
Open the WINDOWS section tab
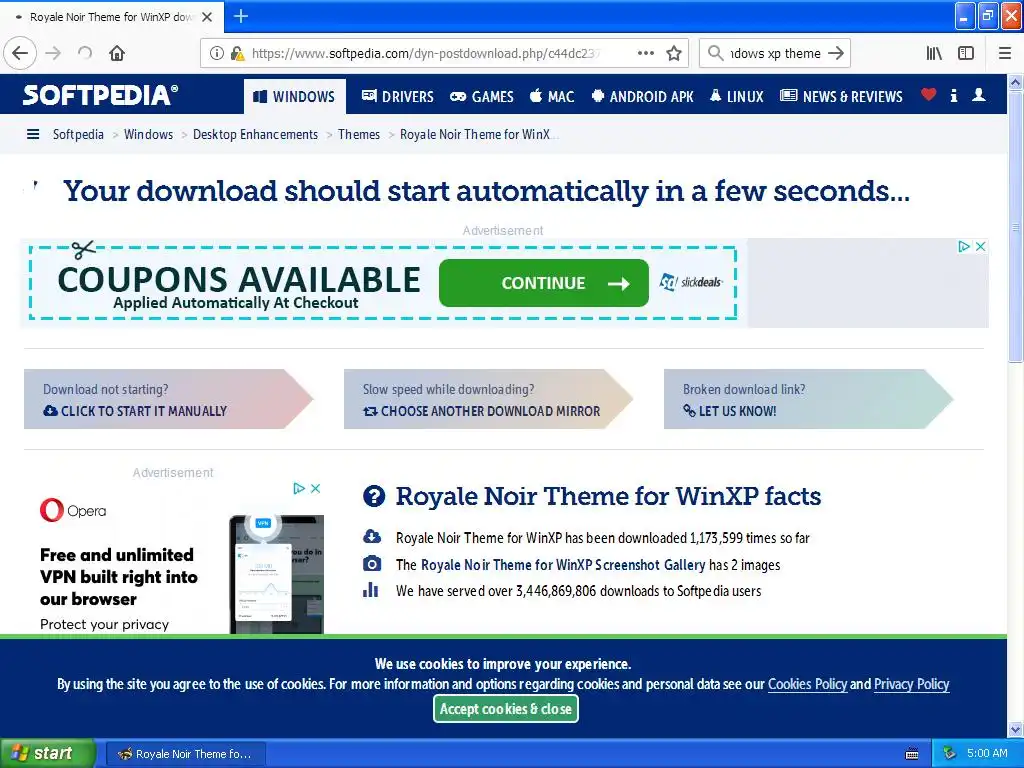click(295, 97)
